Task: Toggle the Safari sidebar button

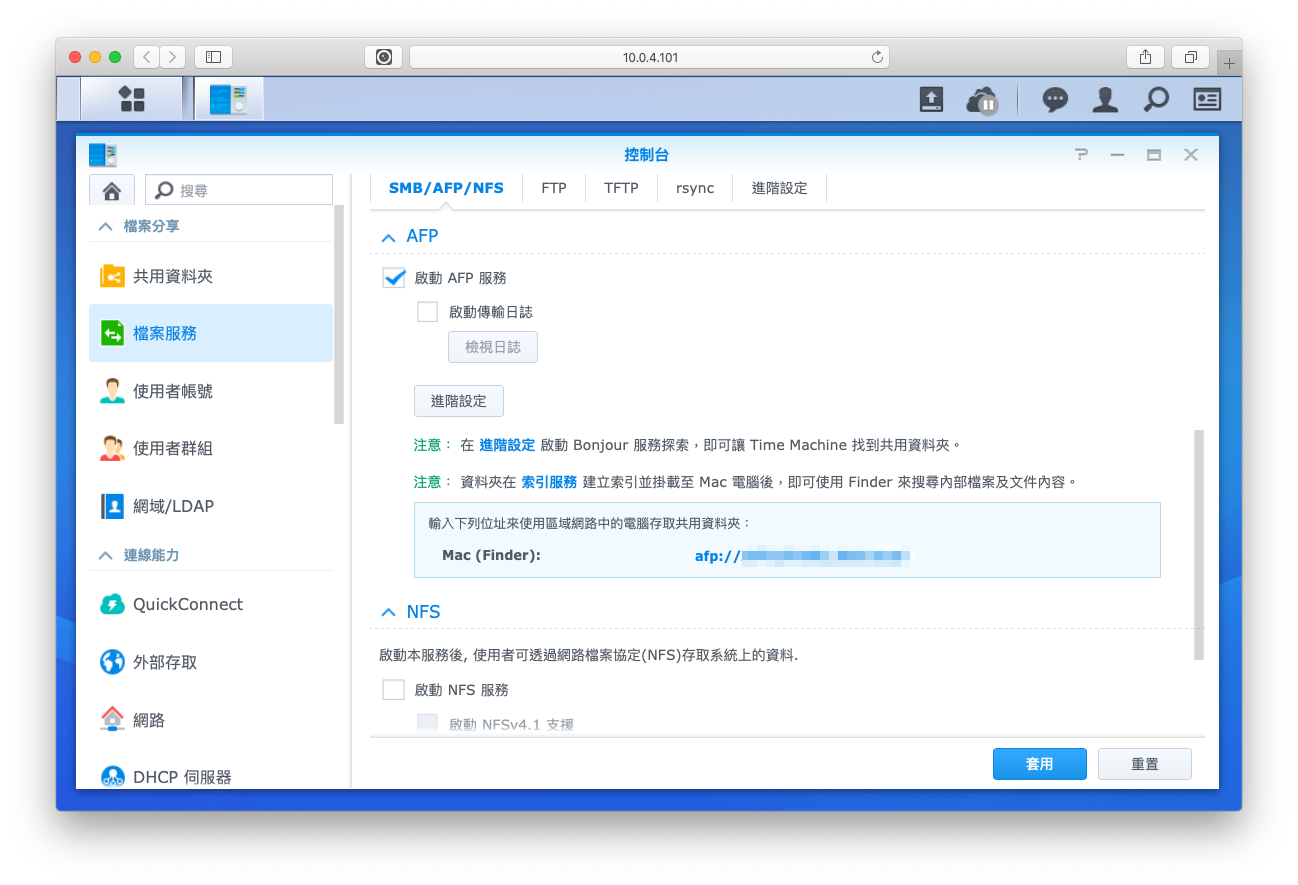Action: 213,57
